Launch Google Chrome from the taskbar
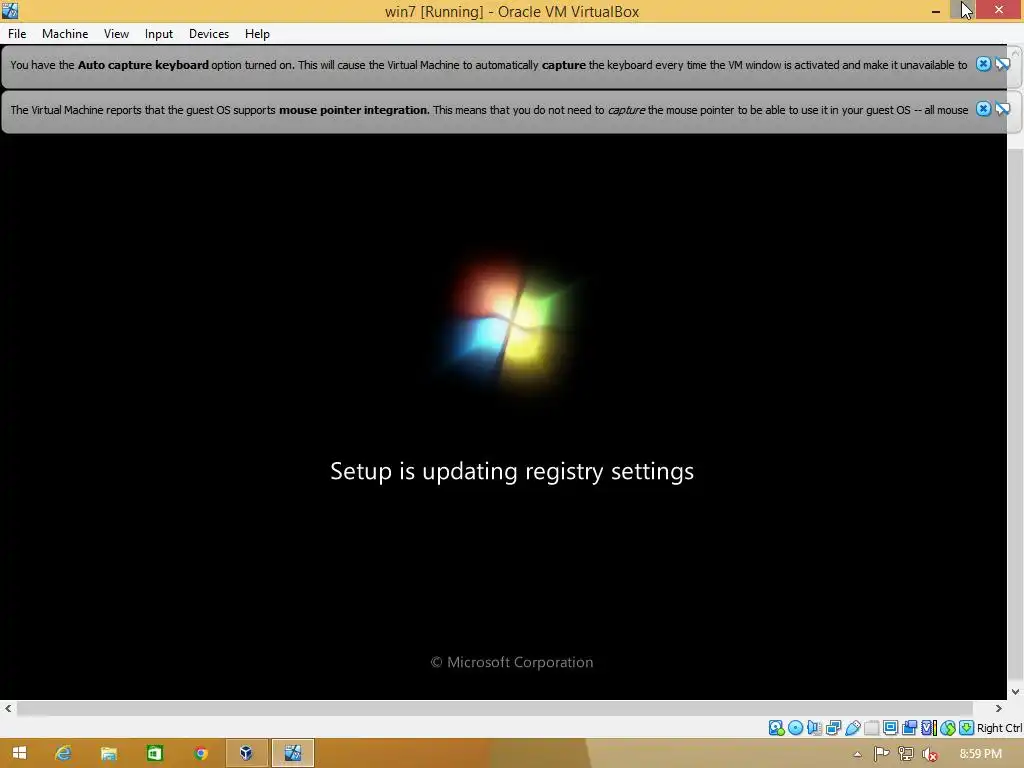Image resolution: width=1024 pixels, height=768 pixels. (200, 753)
